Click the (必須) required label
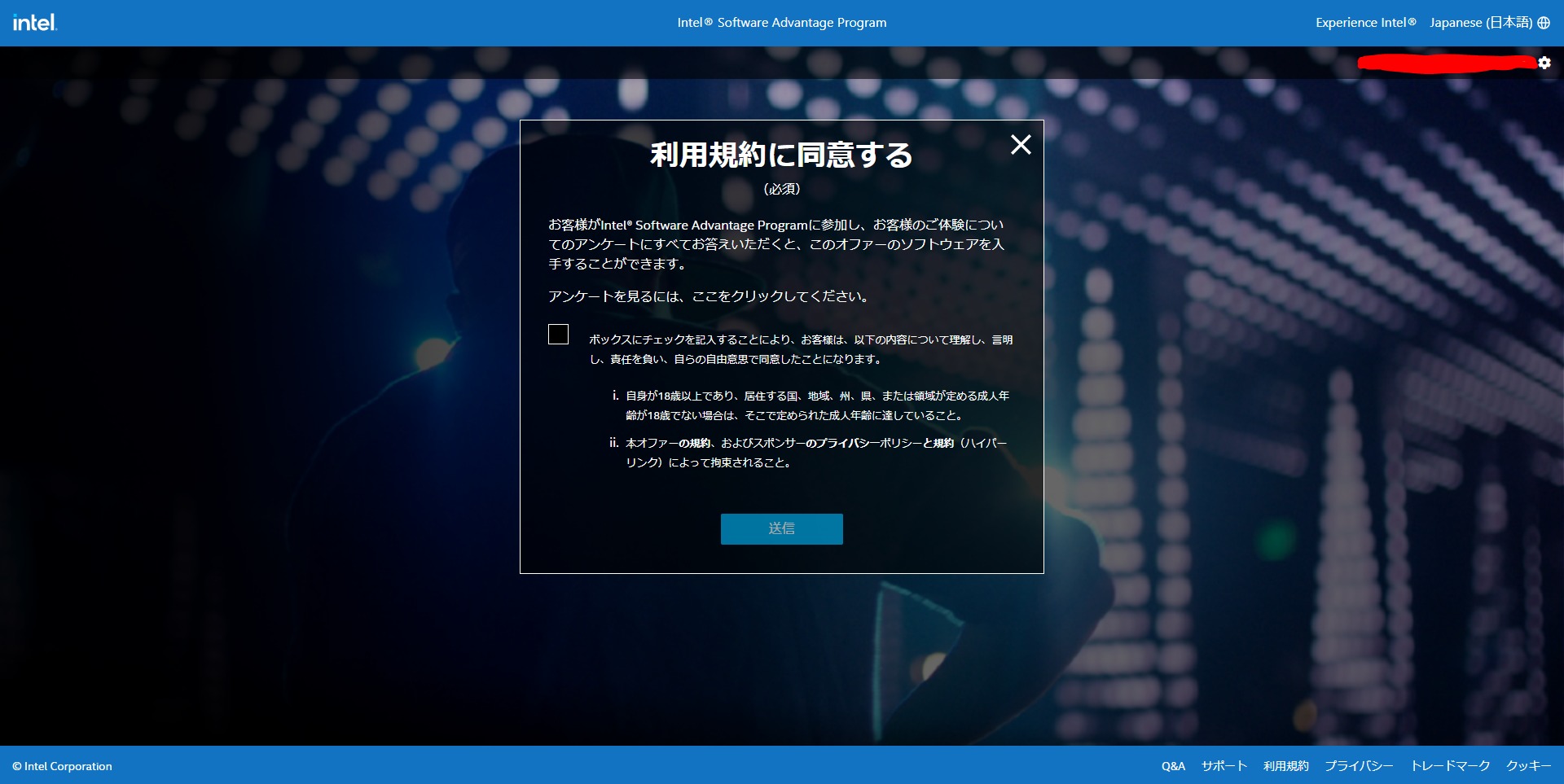This screenshot has width=1564, height=784. pos(782,189)
